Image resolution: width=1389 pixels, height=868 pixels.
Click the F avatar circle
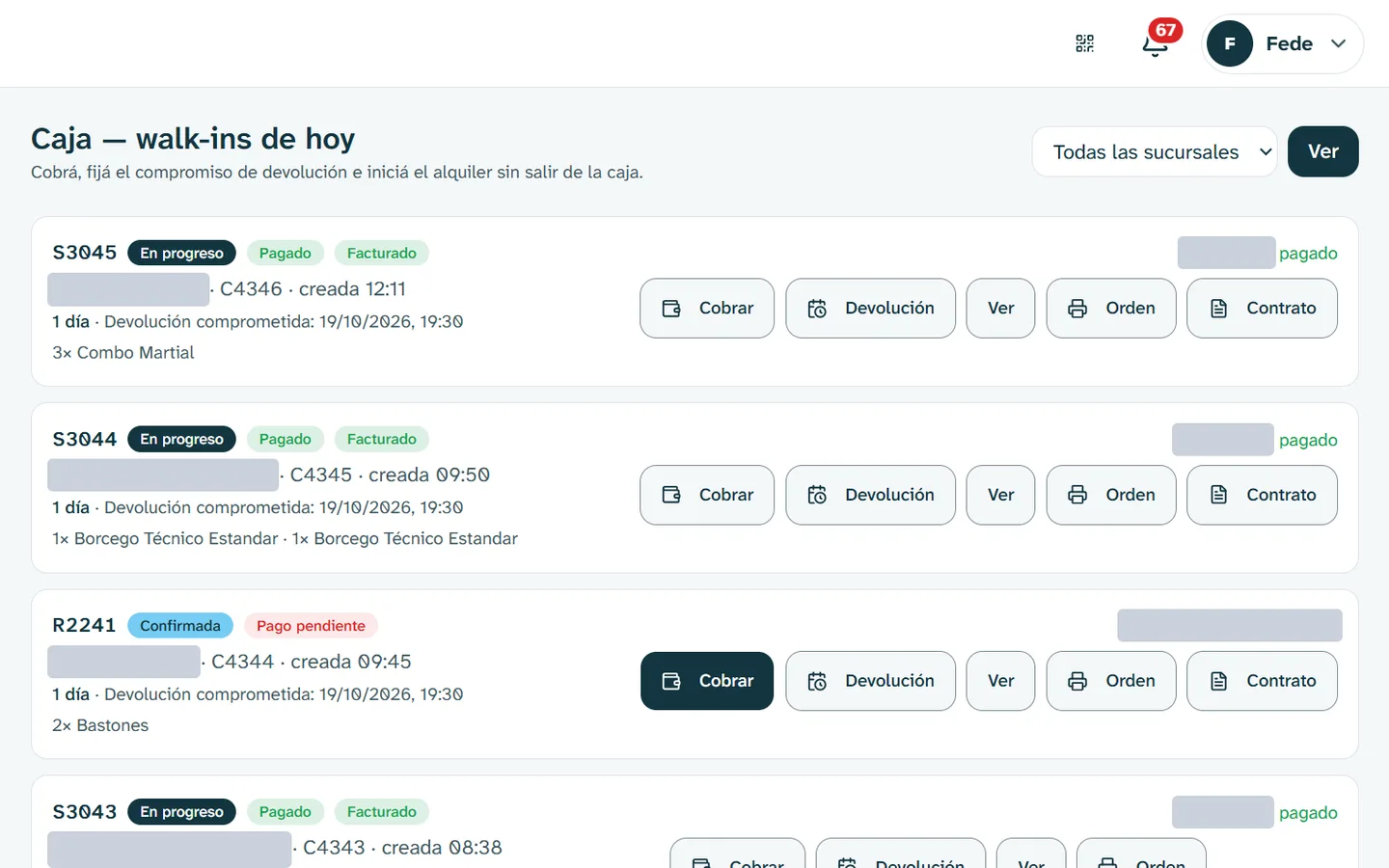click(x=1230, y=43)
